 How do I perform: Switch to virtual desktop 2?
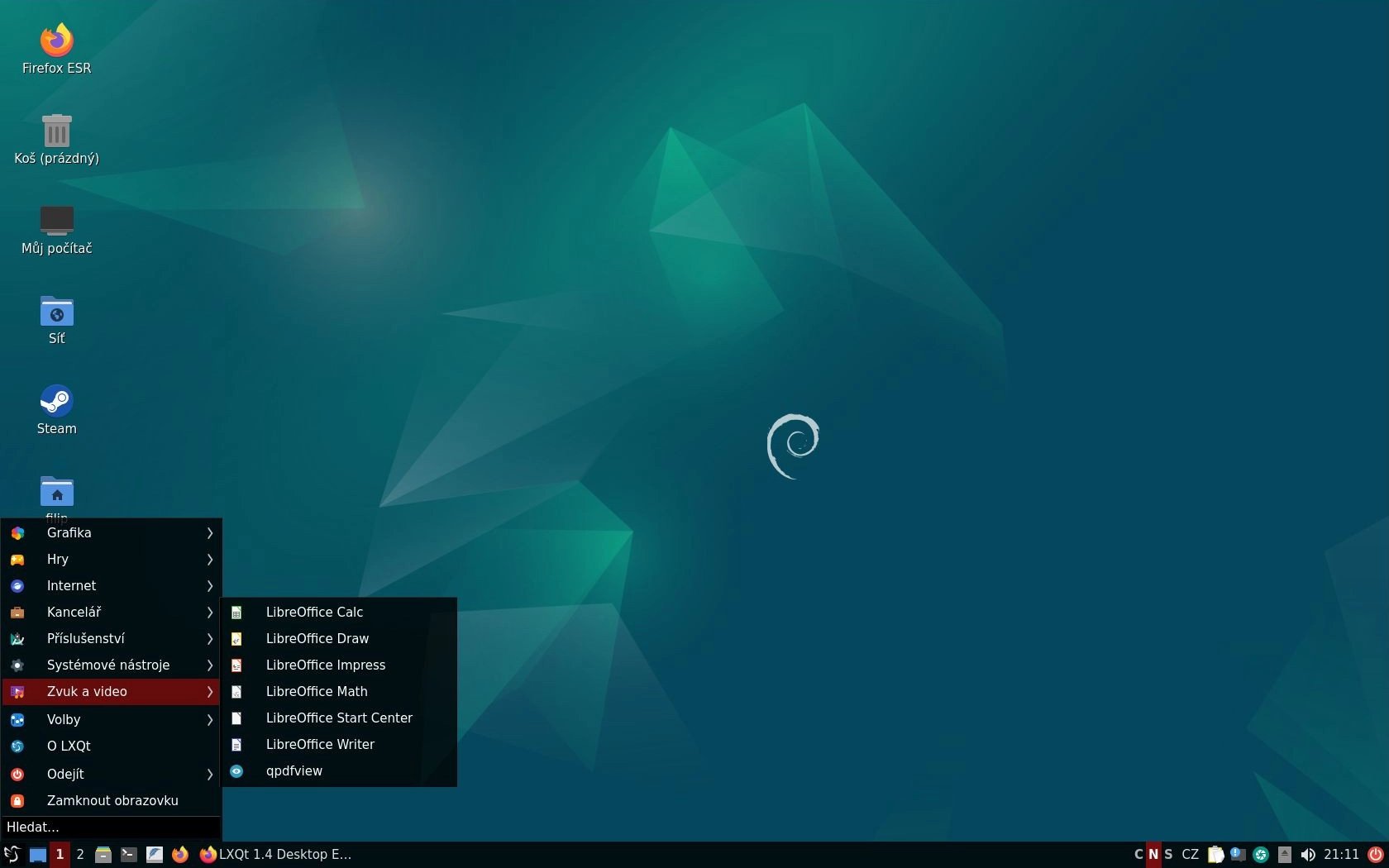[x=80, y=854]
